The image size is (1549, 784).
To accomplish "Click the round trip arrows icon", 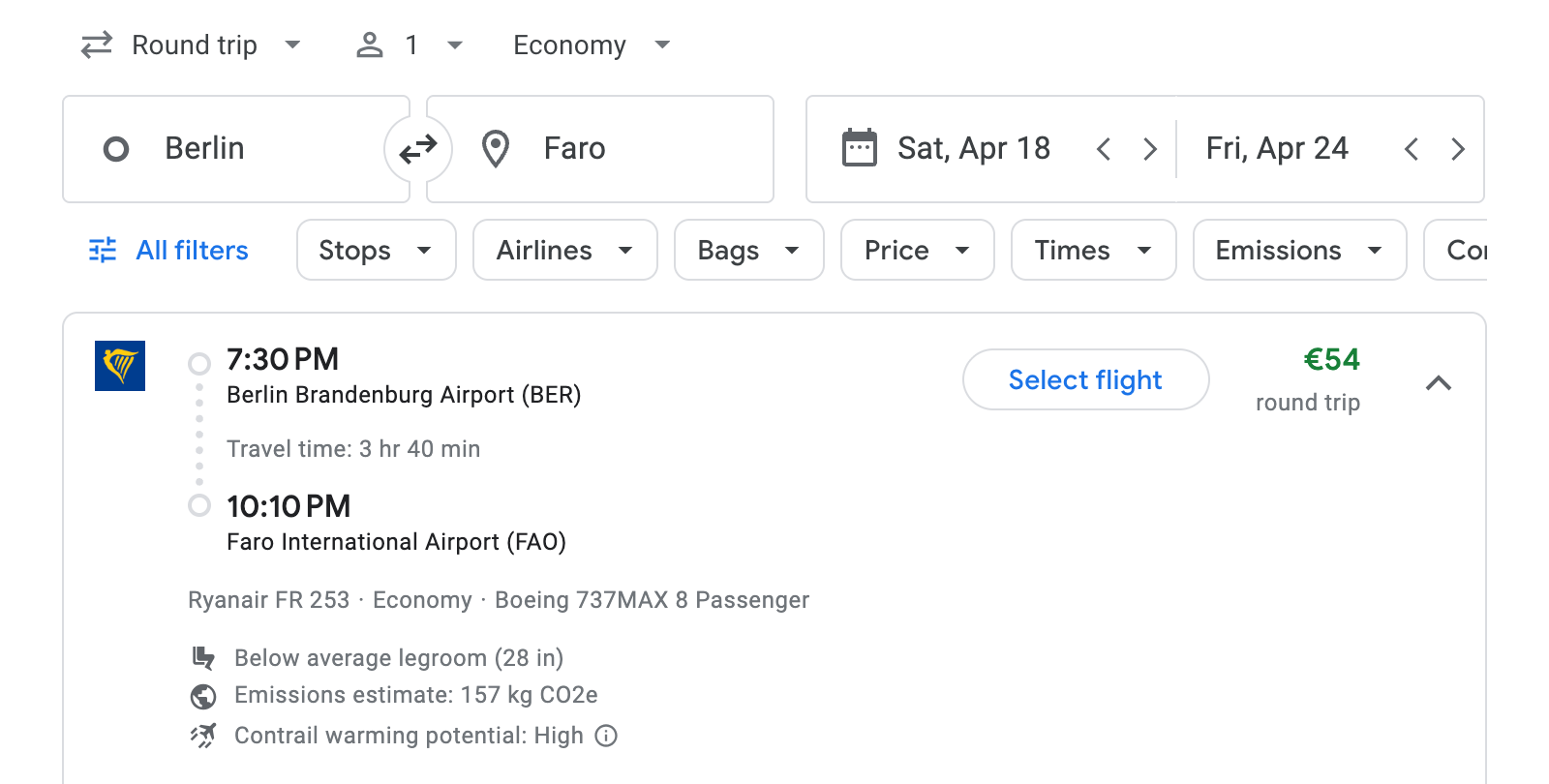I will tap(95, 45).
